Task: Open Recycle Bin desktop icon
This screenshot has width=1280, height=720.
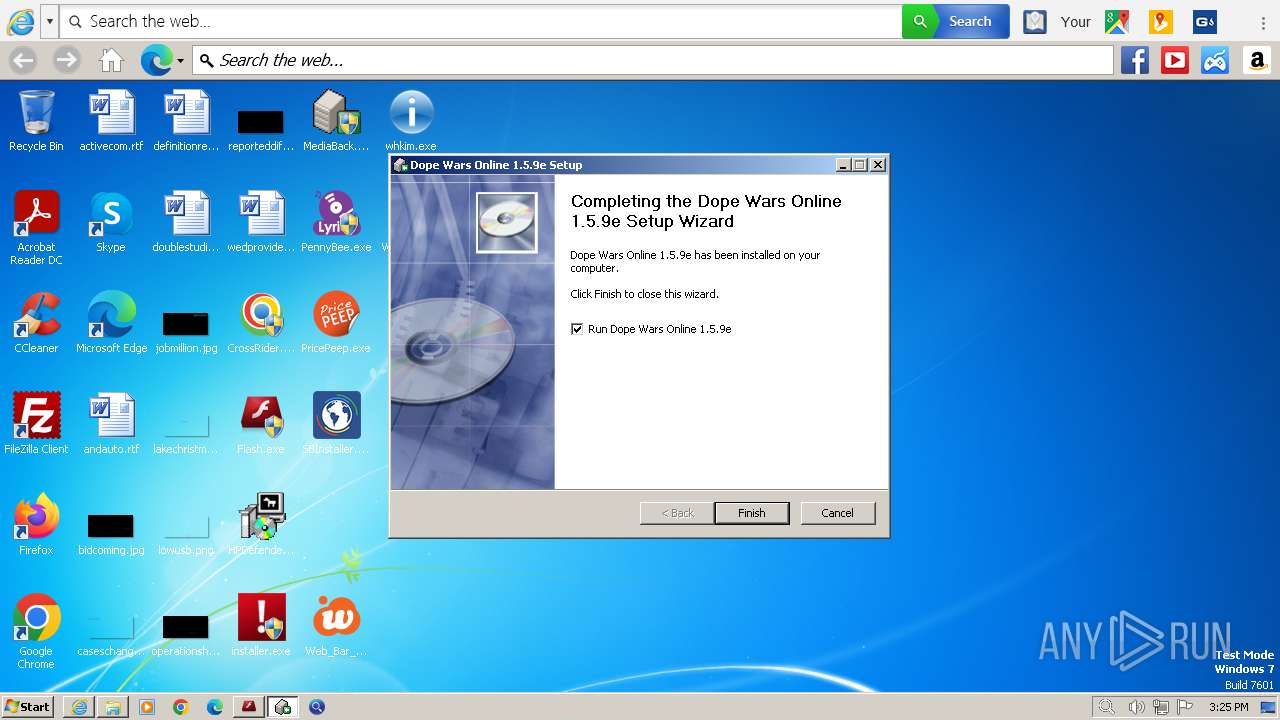Action: pos(36,120)
